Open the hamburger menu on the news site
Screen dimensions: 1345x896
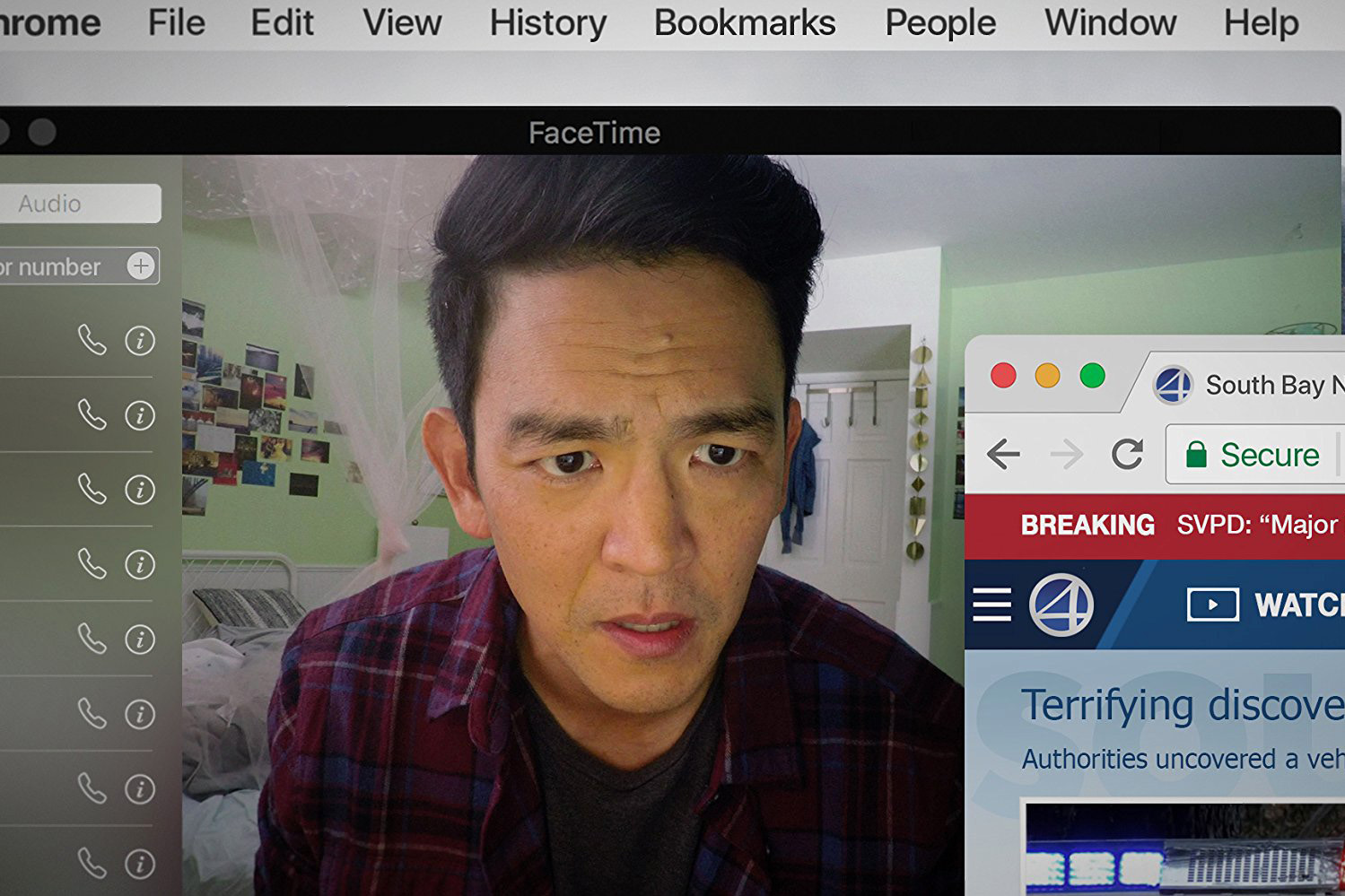991,605
